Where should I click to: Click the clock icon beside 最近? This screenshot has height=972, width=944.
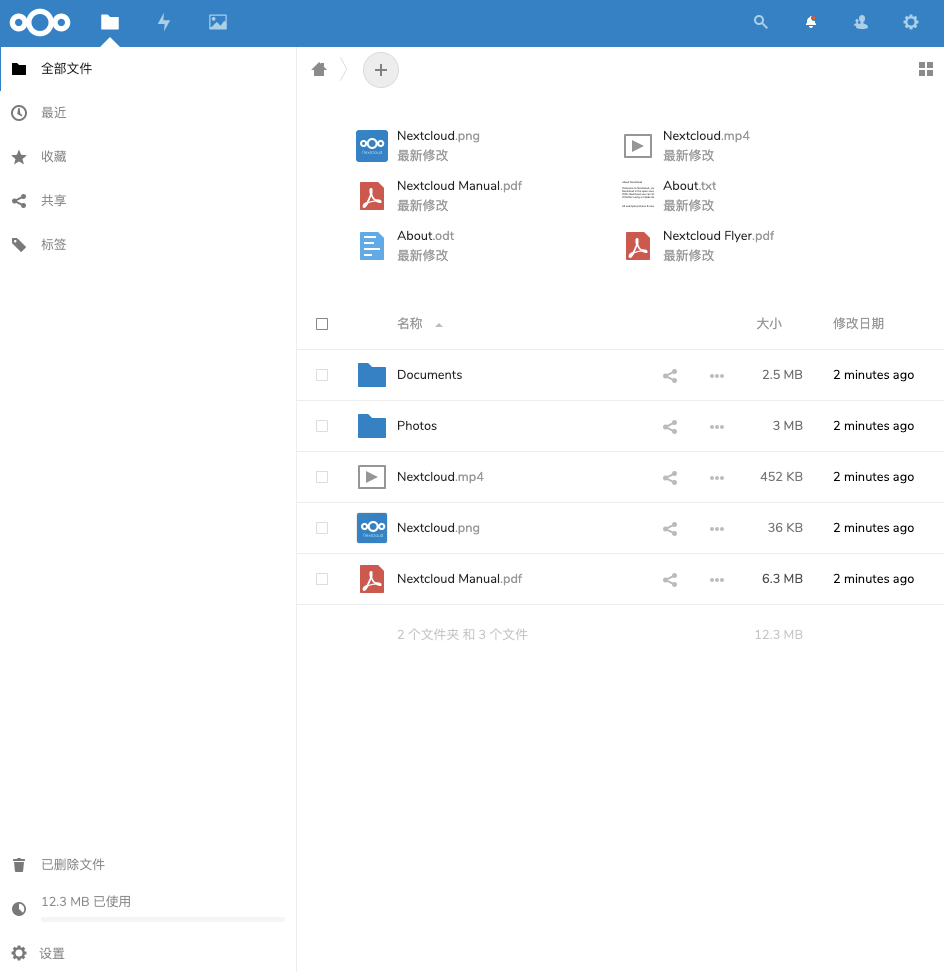coord(19,113)
